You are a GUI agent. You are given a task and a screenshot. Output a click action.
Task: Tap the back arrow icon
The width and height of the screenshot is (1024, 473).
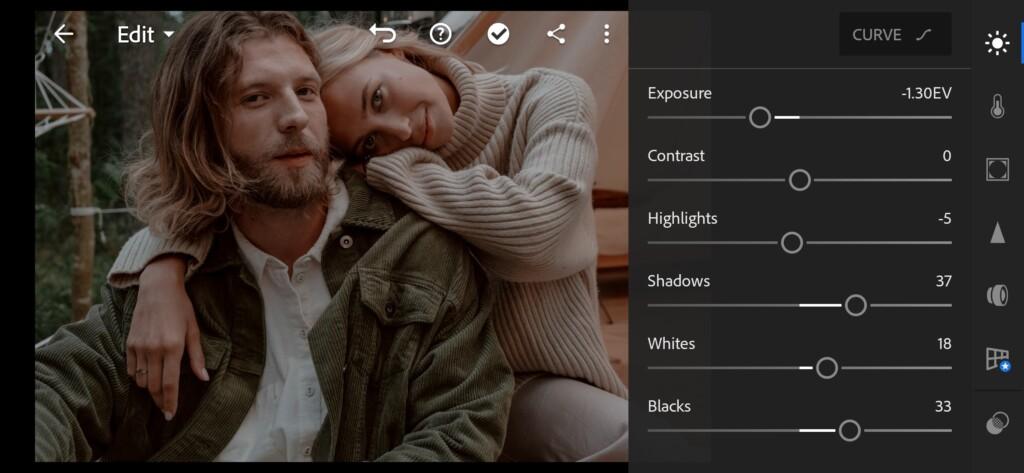64,34
